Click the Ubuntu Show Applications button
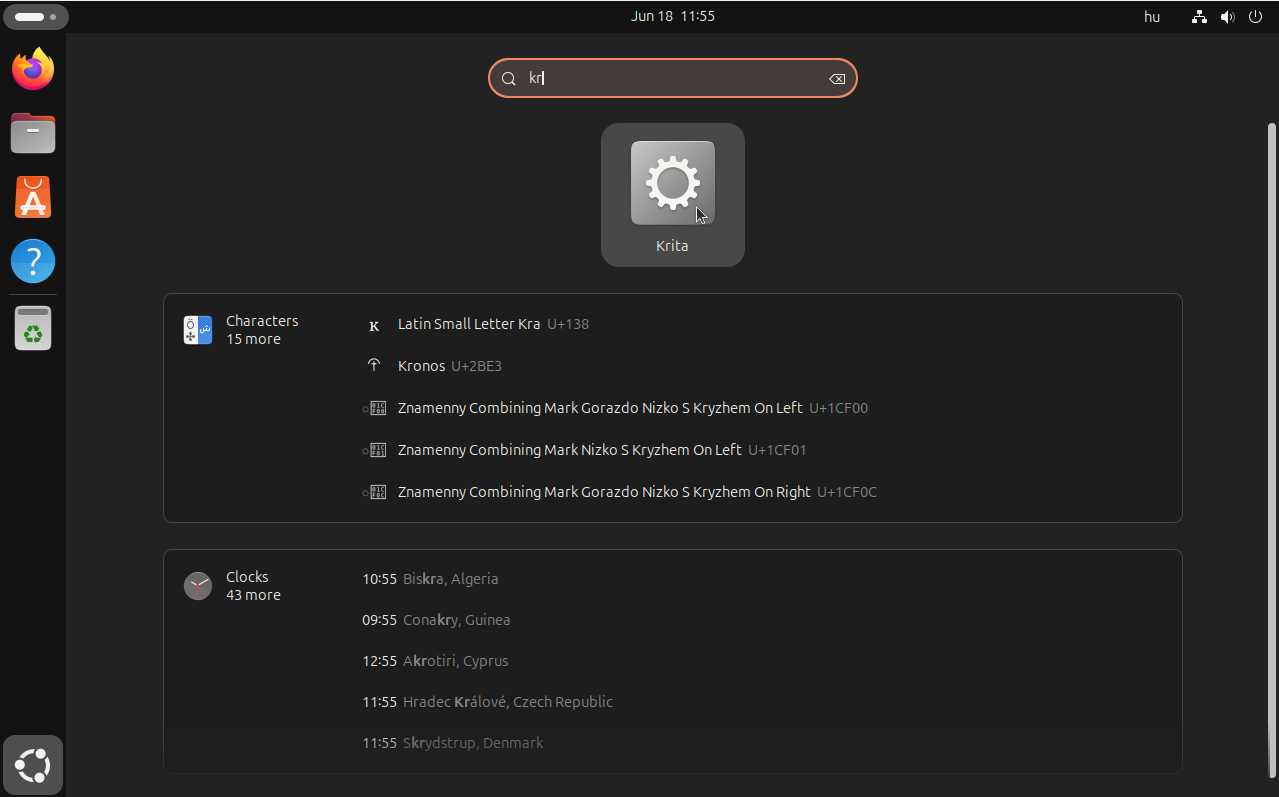 33,765
